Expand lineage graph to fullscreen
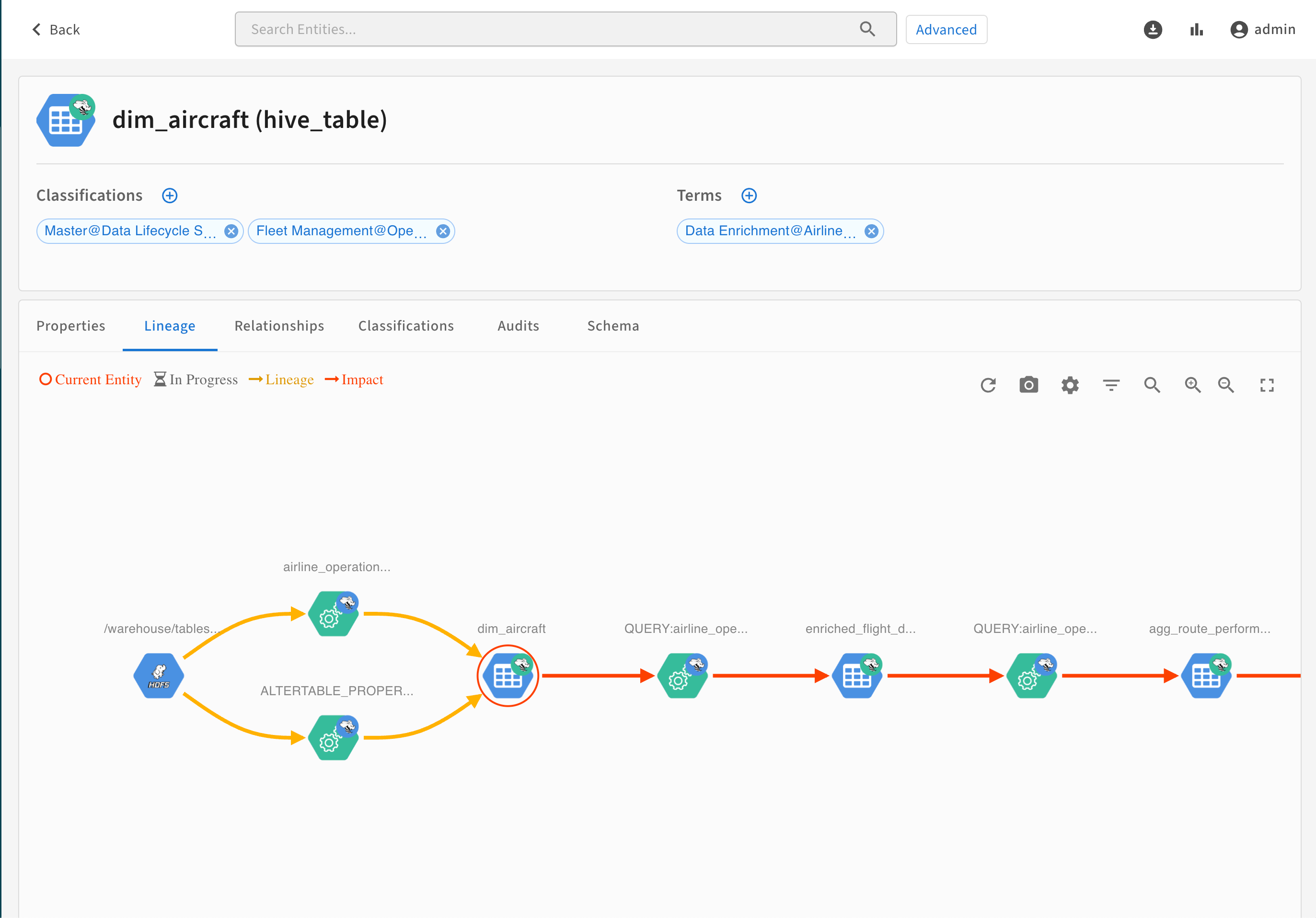The height and width of the screenshot is (918, 1316). click(x=1267, y=385)
